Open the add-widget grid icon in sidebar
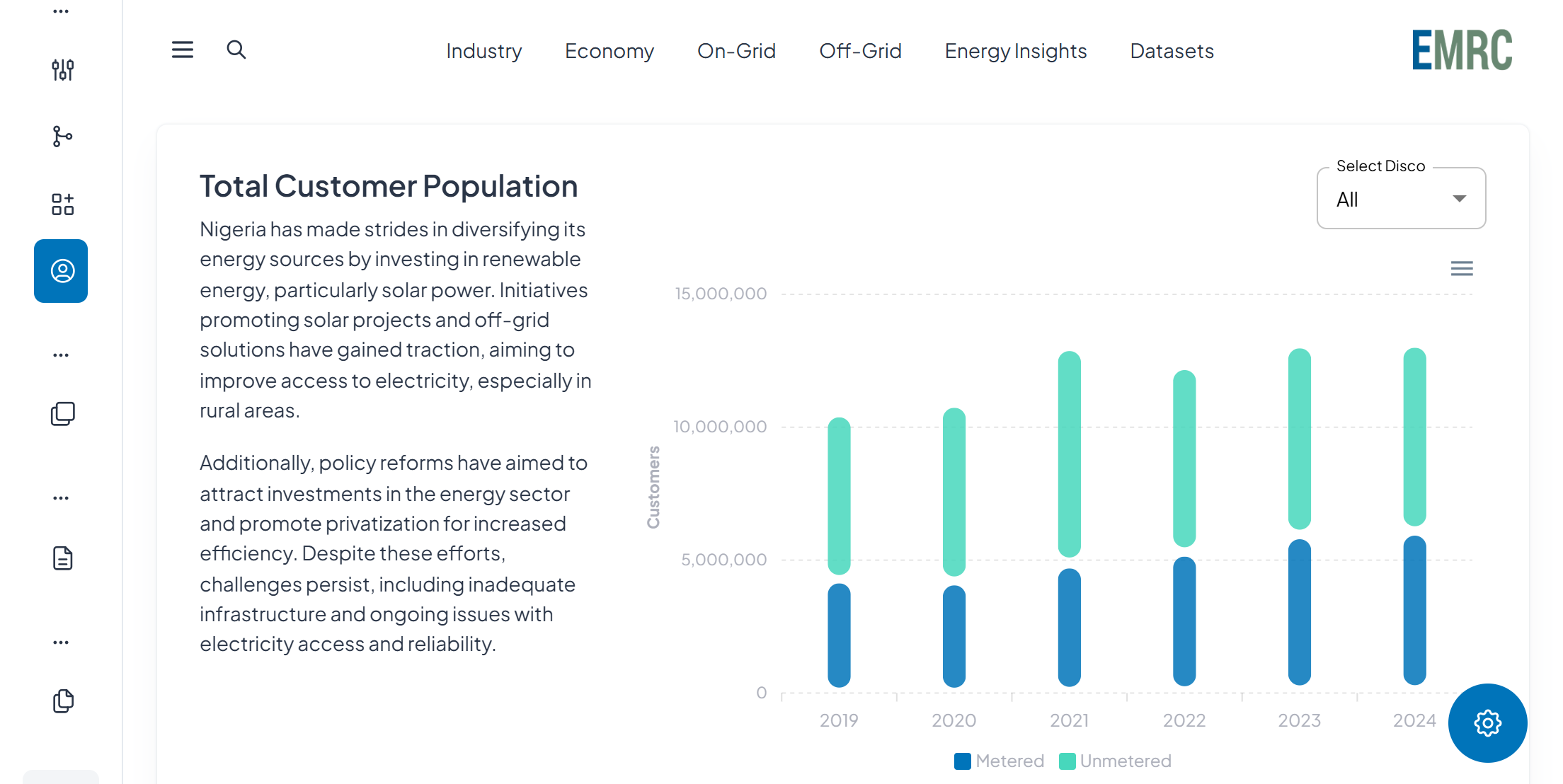The height and width of the screenshot is (784, 1563). pos(62,204)
